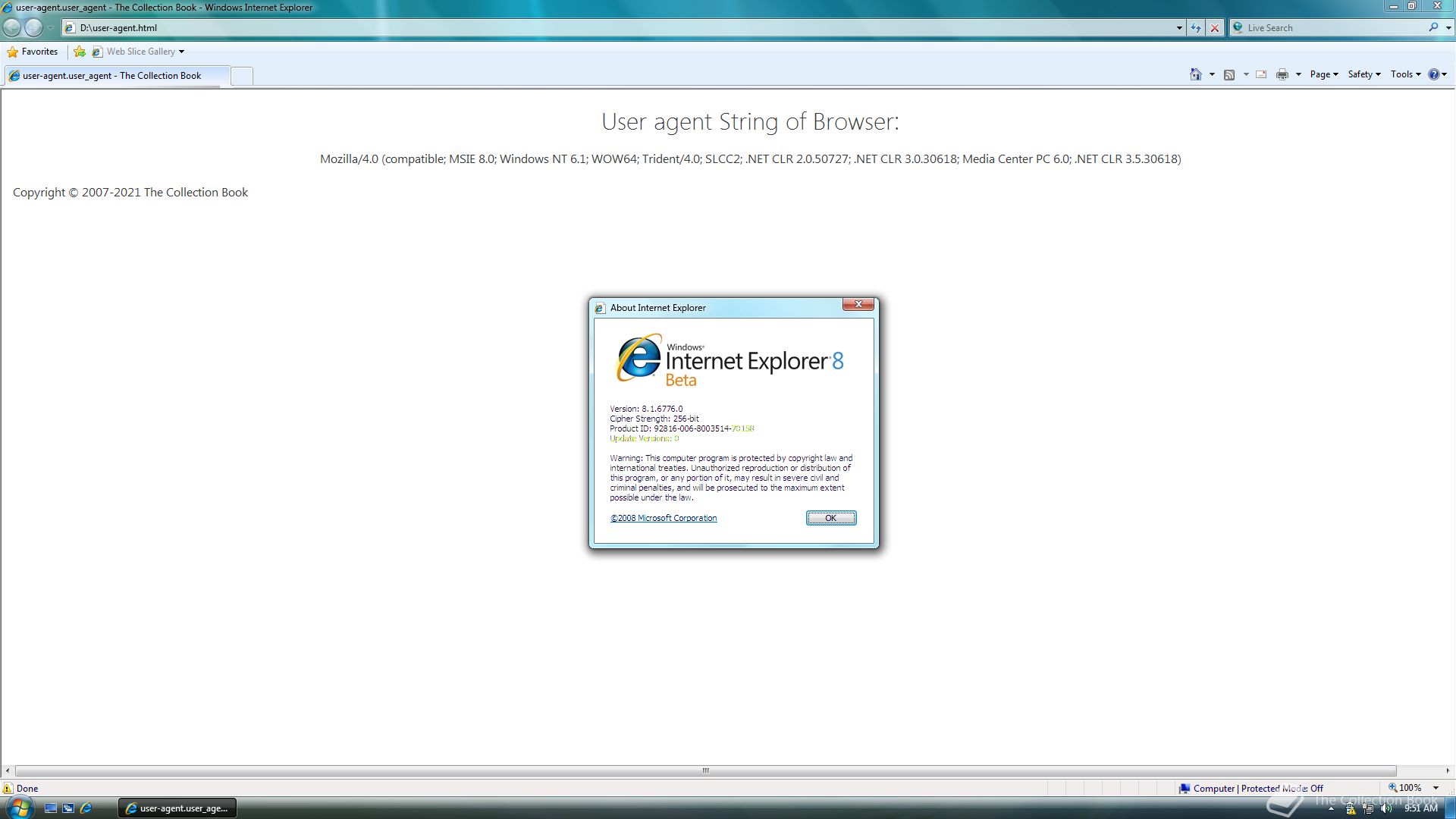Go to the Home page icon
The height and width of the screenshot is (819, 1456).
pos(1196,74)
